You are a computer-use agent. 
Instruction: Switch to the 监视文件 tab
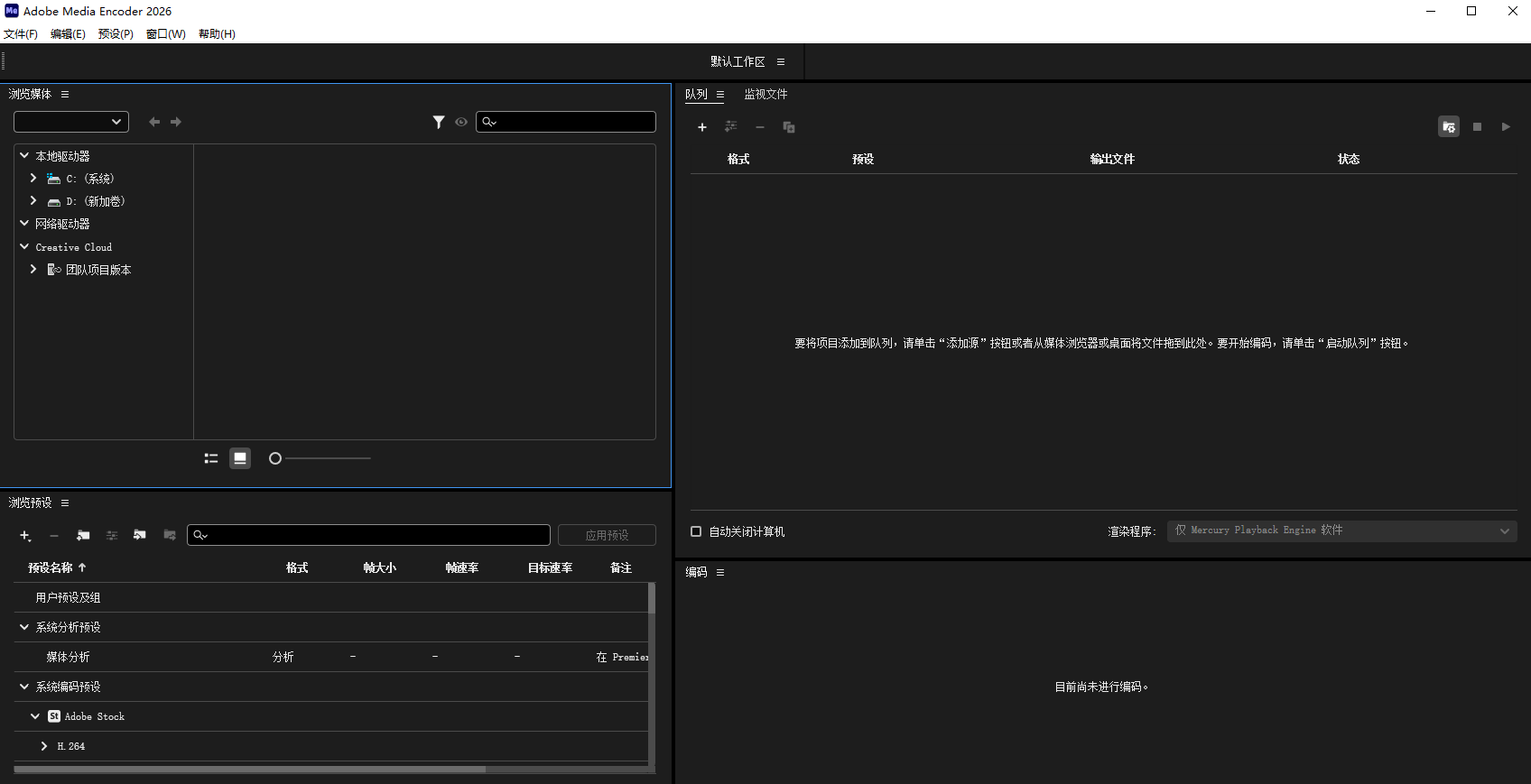pyautogui.click(x=765, y=95)
